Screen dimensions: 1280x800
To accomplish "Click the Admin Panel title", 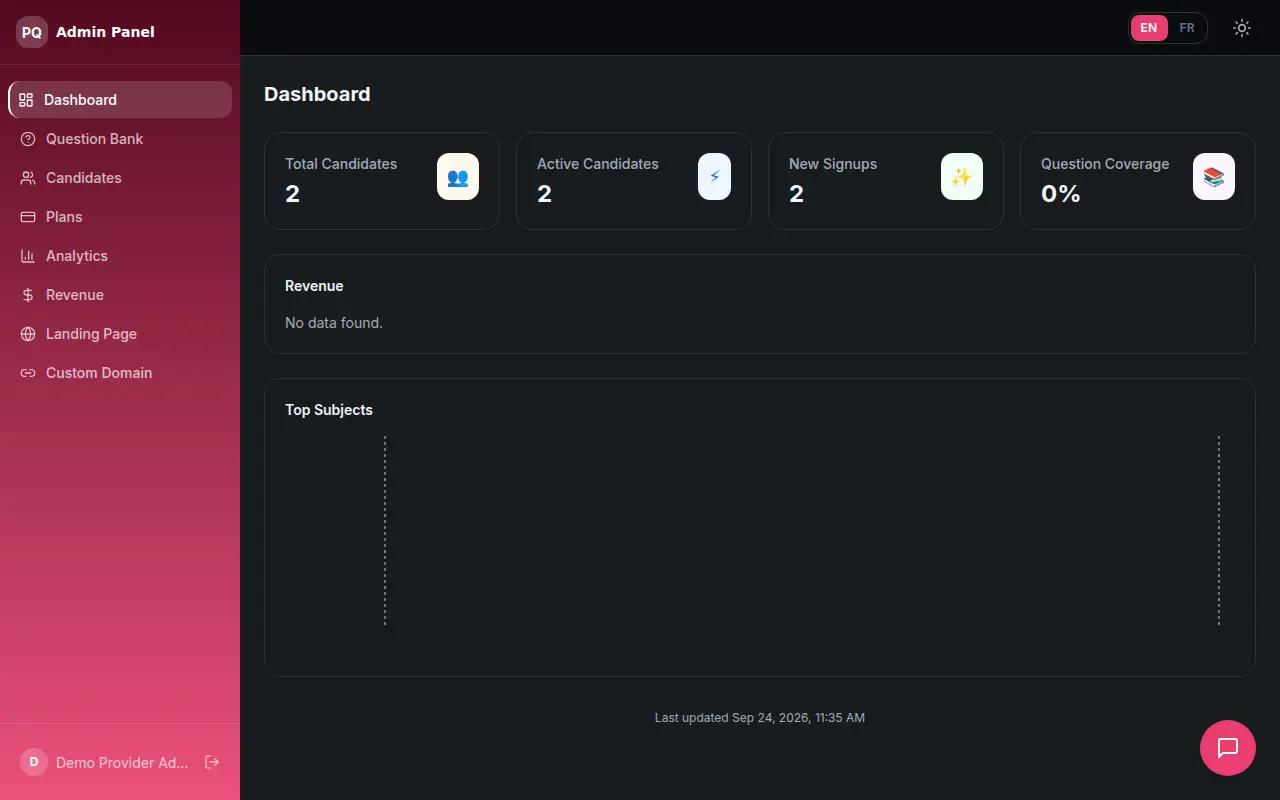I will click(x=105, y=32).
